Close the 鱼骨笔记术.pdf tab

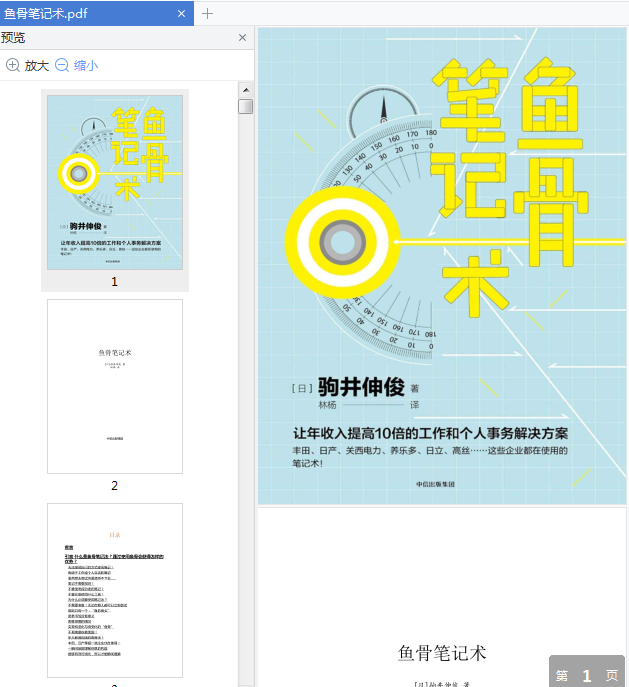[x=181, y=14]
